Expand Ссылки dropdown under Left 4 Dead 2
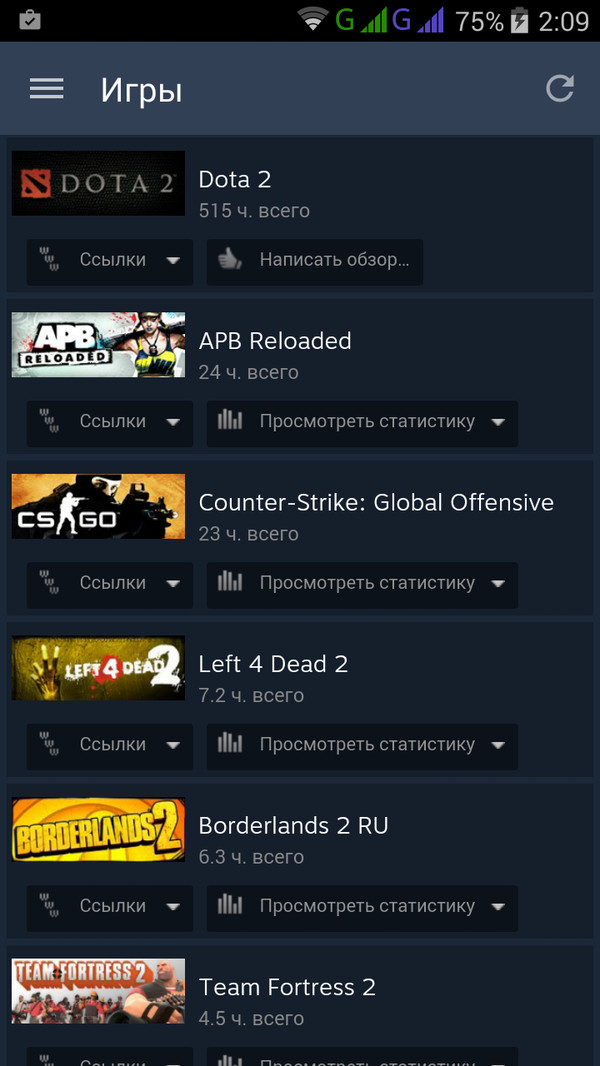Screen dimensions: 600x1066 tap(110, 746)
